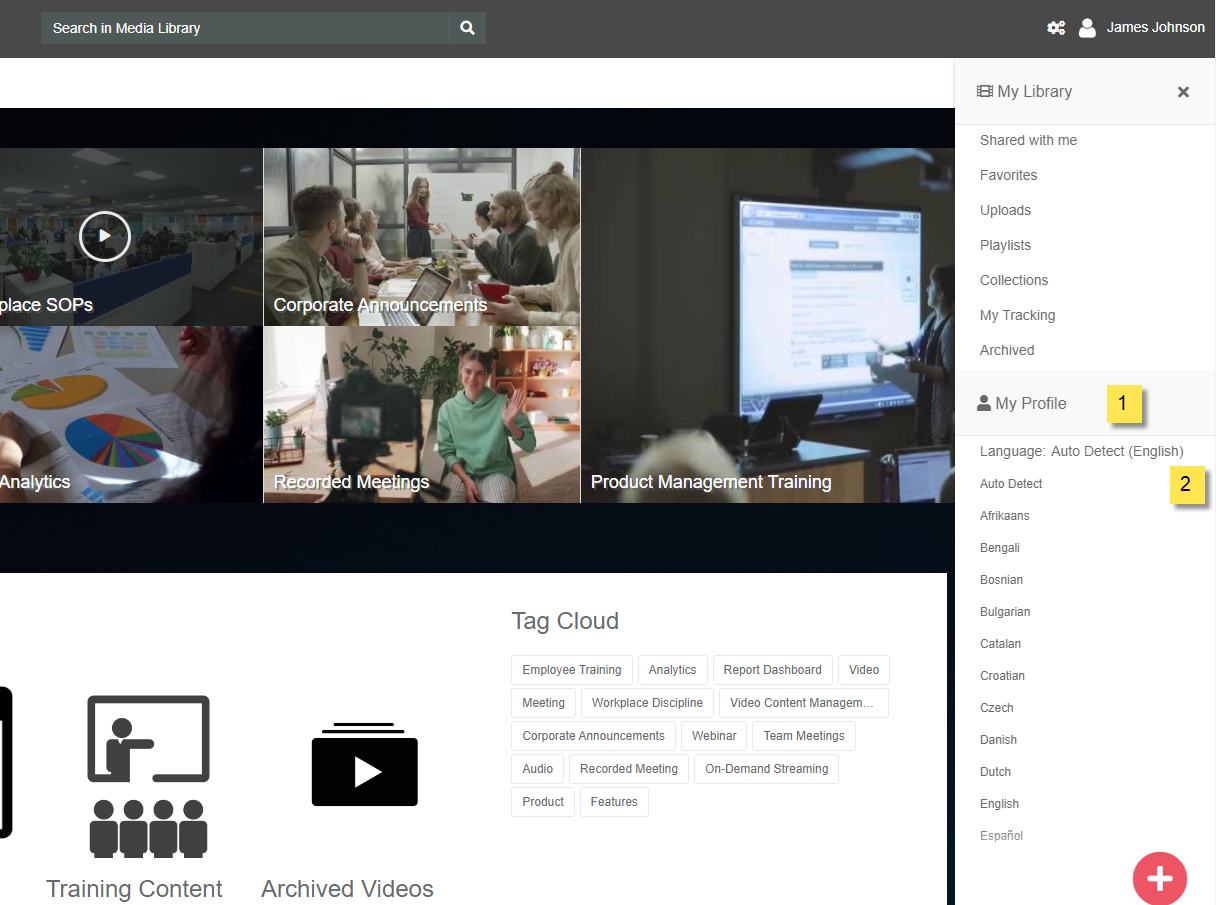This screenshot has width=1216, height=905.
Task: Type in the Search in Media Library field
Action: click(x=245, y=28)
